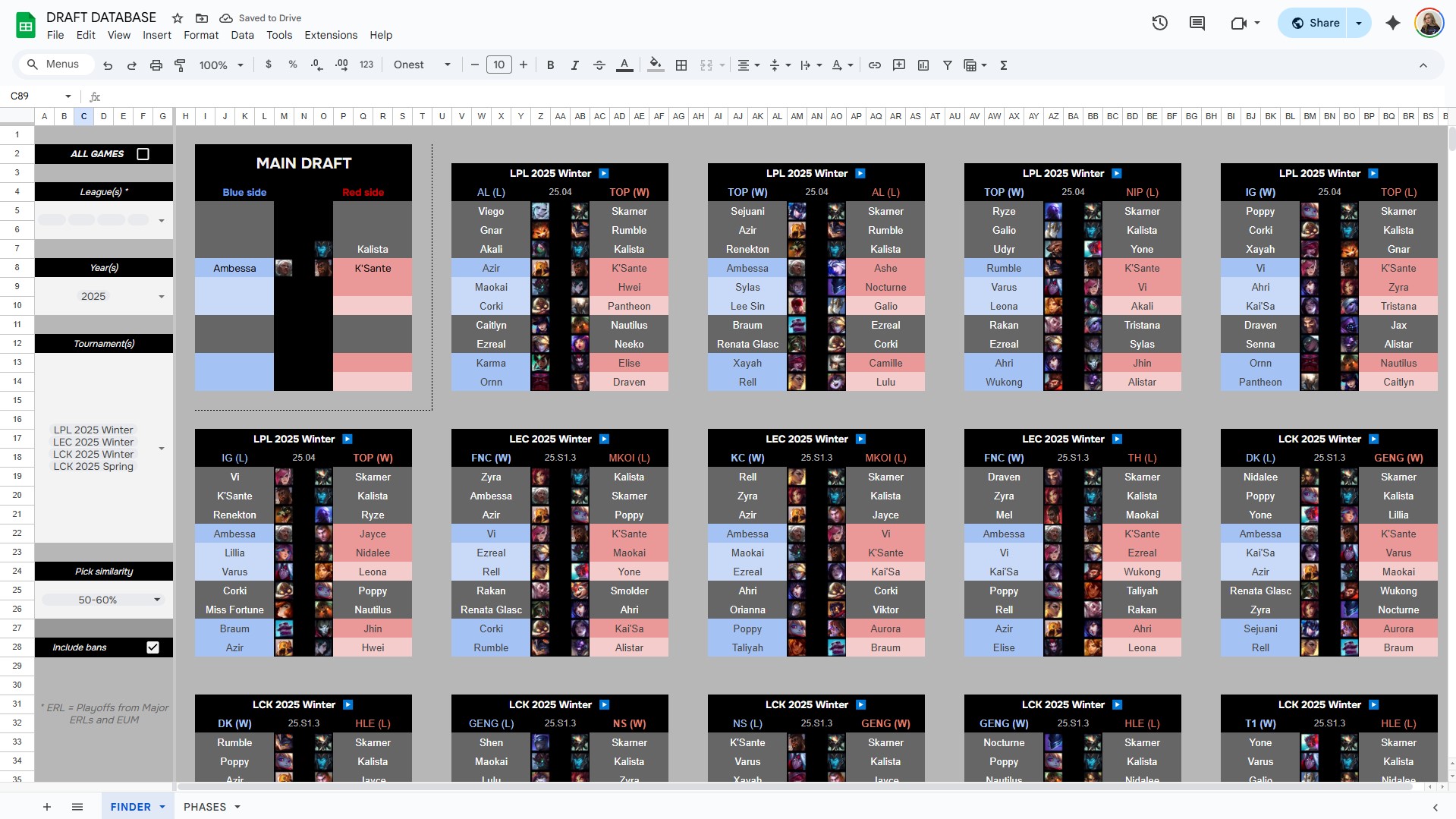Open version history clock icon
The width and height of the screenshot is (1456, 819).
tap(1159, 23)
